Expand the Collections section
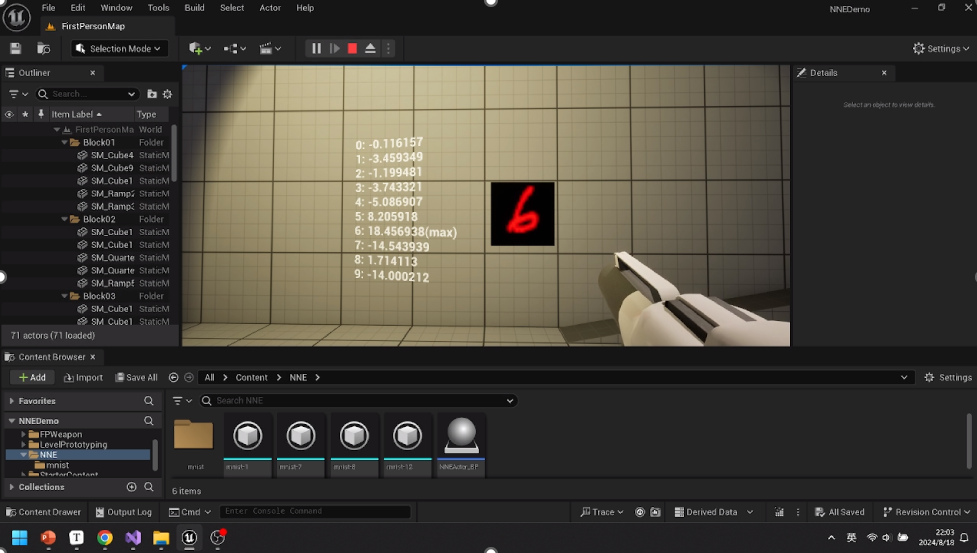Image resolution: width=977 pixels, height=553 pixels. coord(12,487)
